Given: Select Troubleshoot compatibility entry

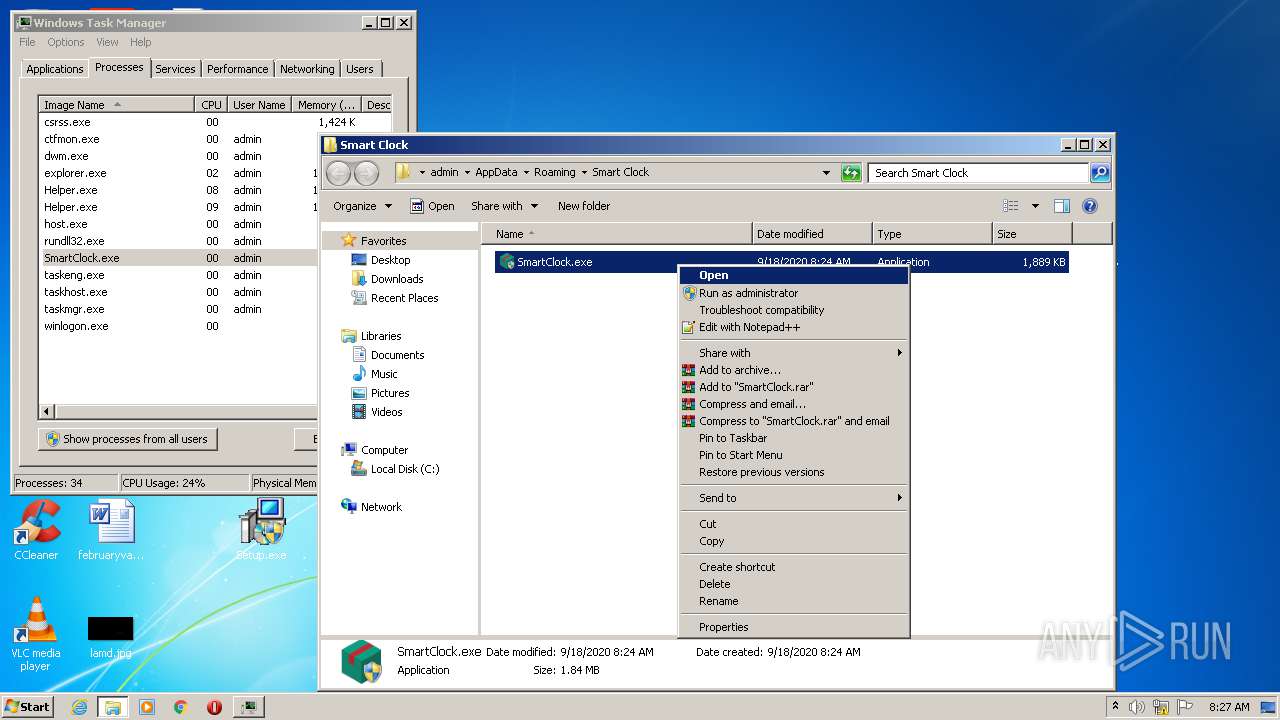Looking at the screenshot, I should point(794,310).
